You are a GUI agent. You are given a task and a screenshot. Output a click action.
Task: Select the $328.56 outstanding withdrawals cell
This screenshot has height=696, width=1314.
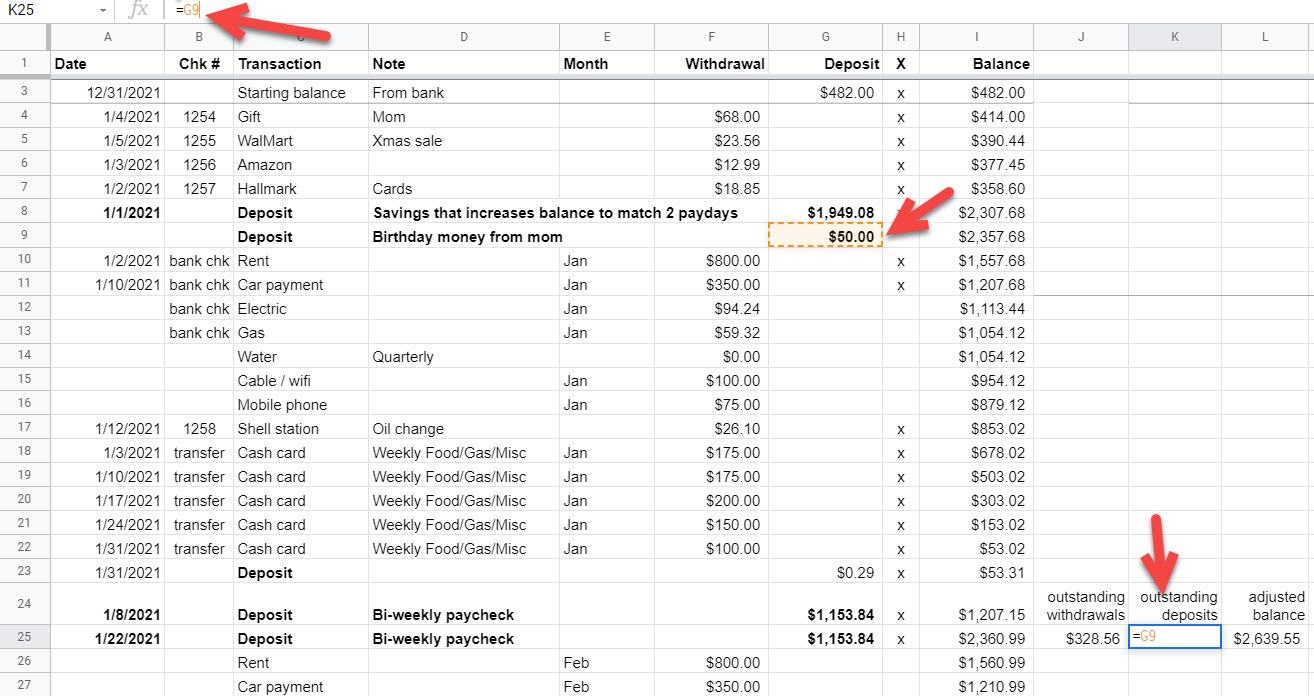[x=1080, y=638]
